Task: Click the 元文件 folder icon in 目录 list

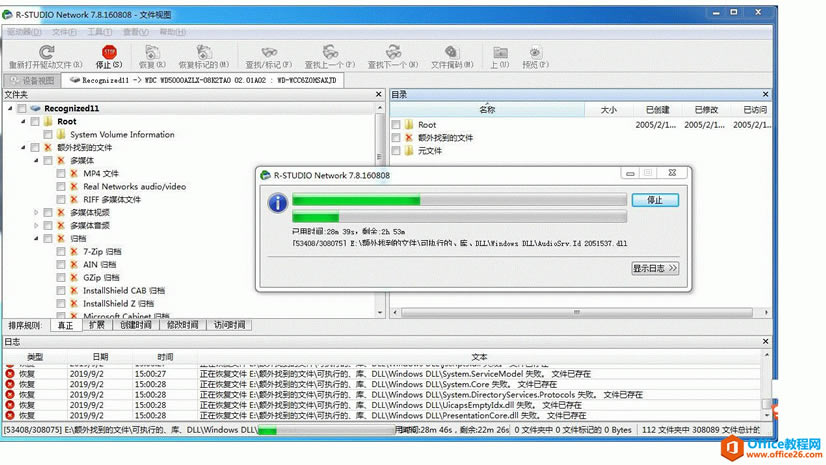Action: 409,151
